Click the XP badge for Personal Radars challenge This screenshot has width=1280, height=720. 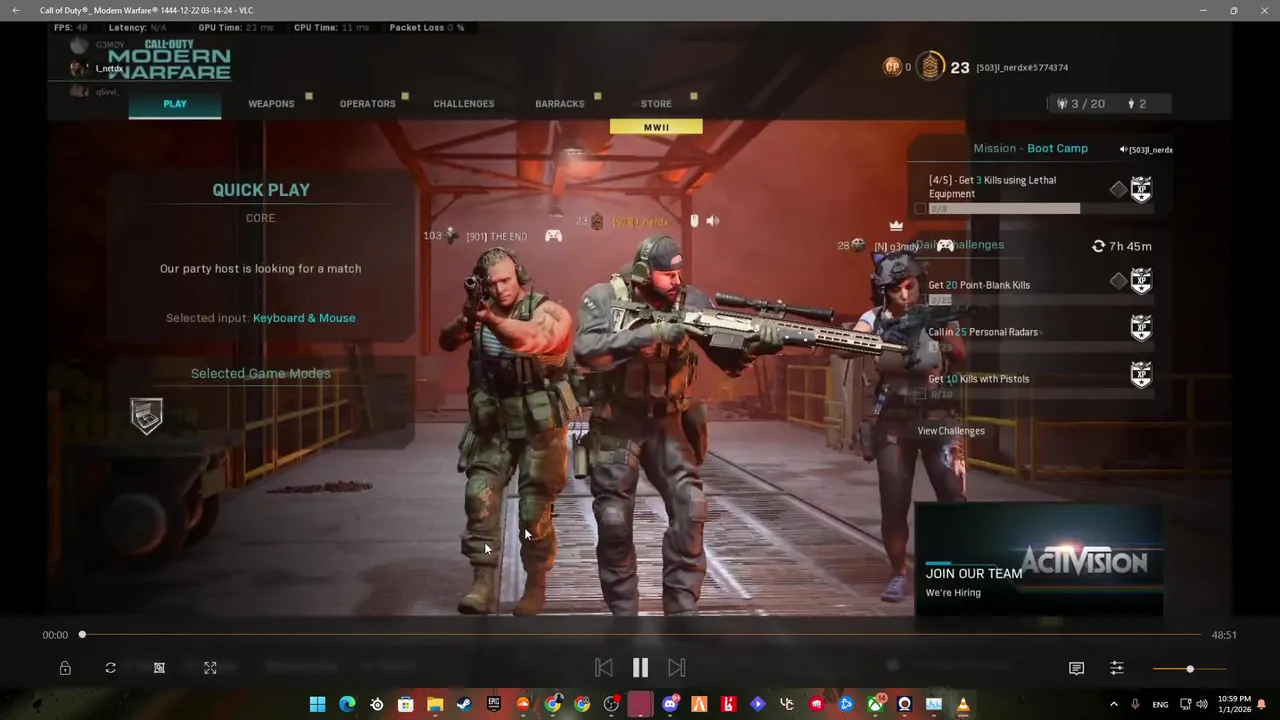[1140, 328]
